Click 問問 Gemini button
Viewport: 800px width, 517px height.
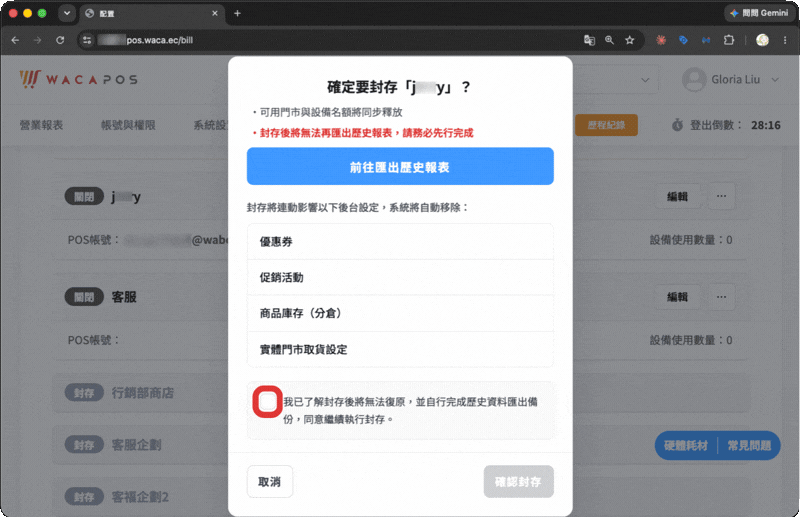759,13
